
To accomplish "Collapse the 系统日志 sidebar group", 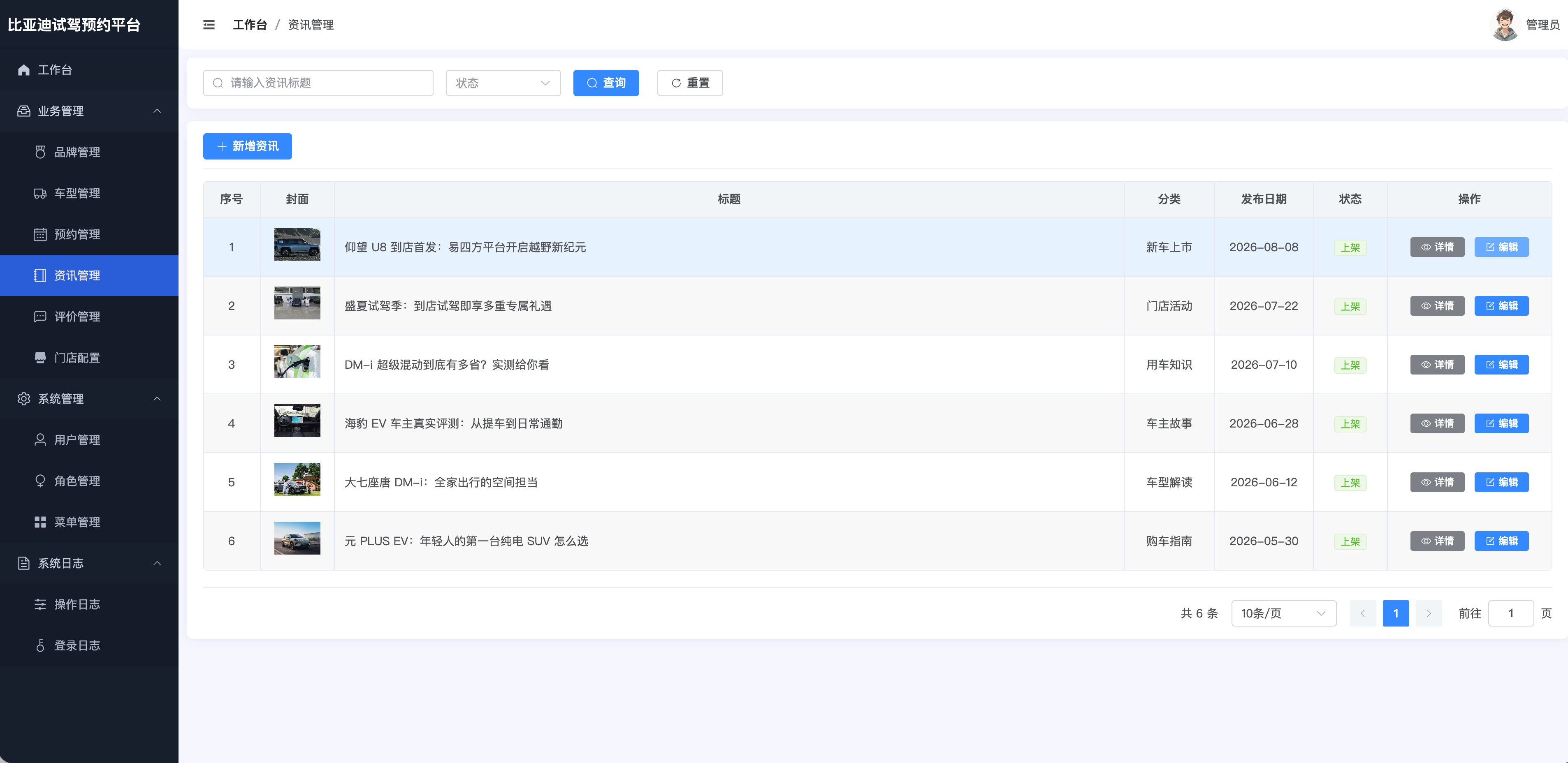I will click(x=90, y=564).
